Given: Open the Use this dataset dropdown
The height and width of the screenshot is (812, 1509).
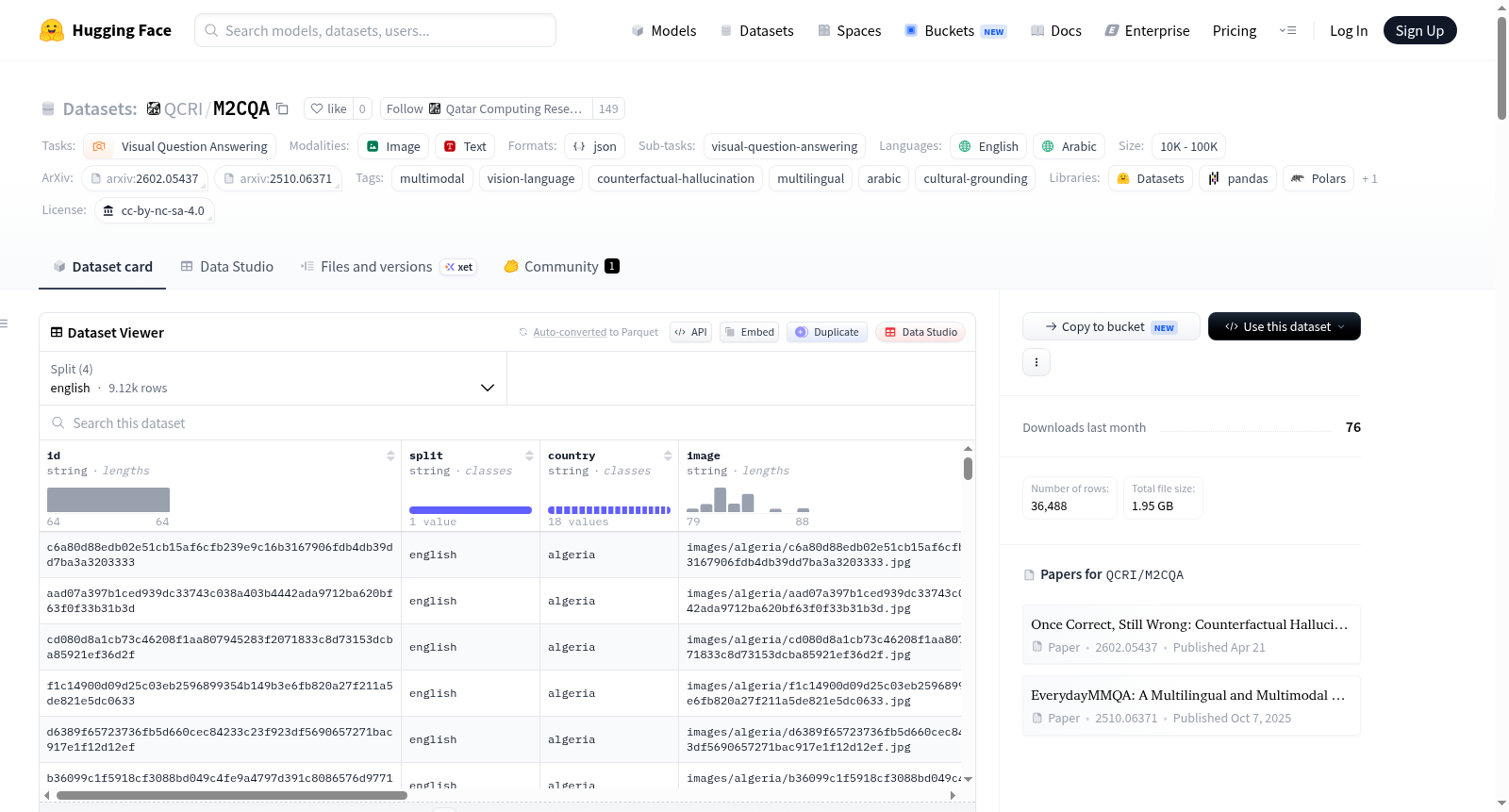Looking at the screenshot, I should pos(1285,326).
